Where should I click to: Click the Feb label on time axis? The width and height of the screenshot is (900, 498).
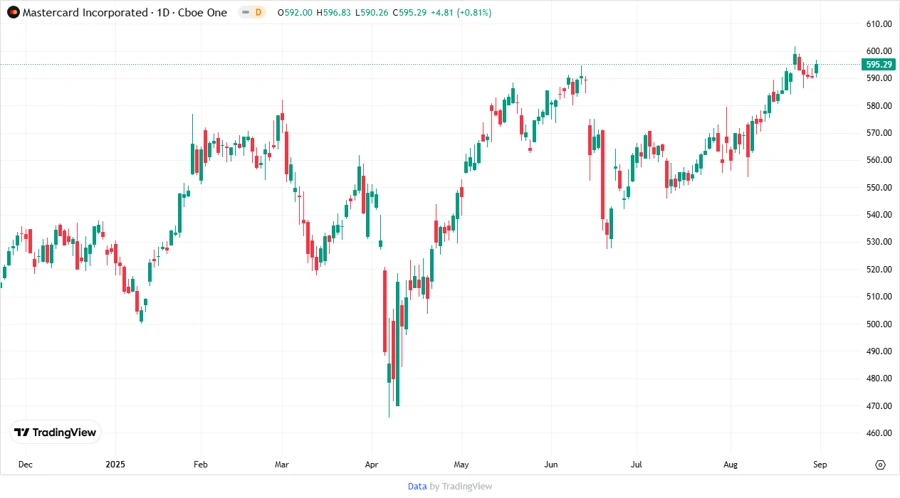[x=200, y=465]
